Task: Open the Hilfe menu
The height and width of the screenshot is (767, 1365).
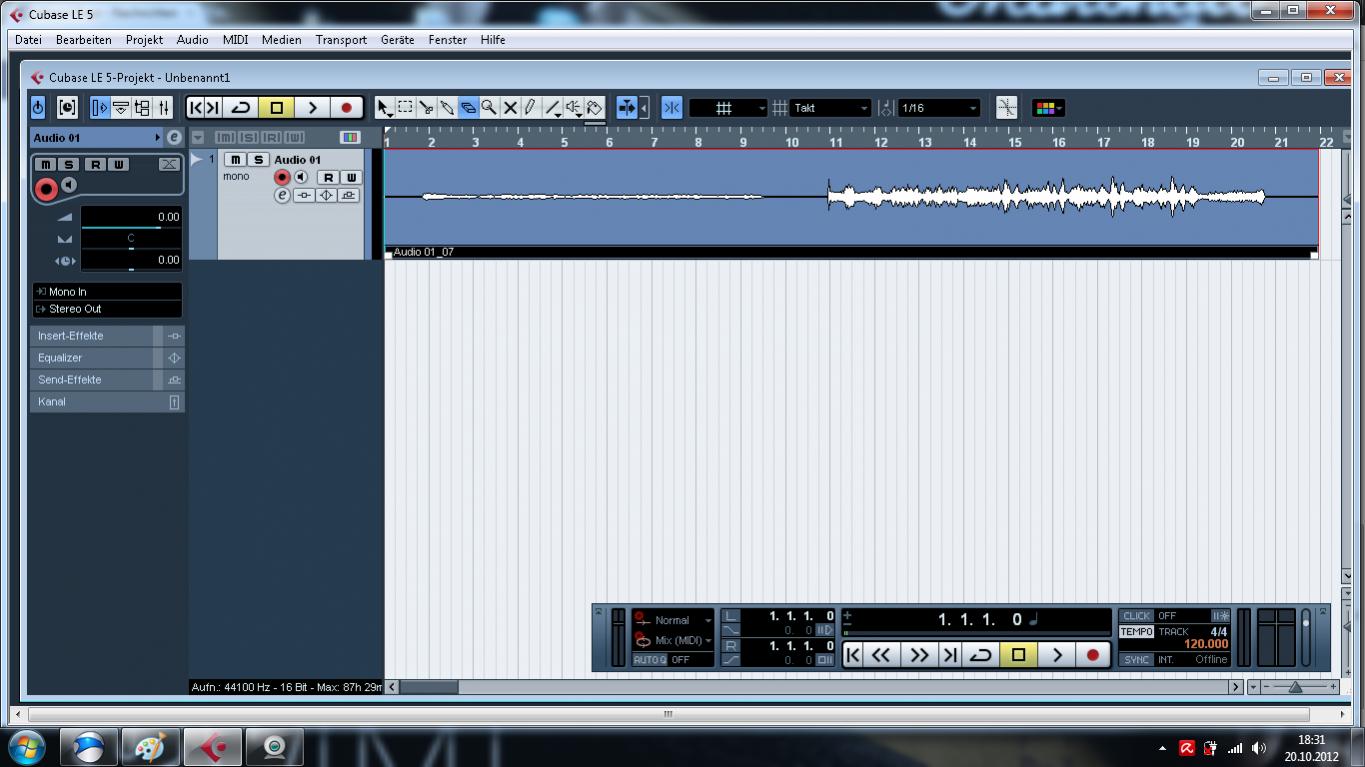Action: (x=492, y=40)
